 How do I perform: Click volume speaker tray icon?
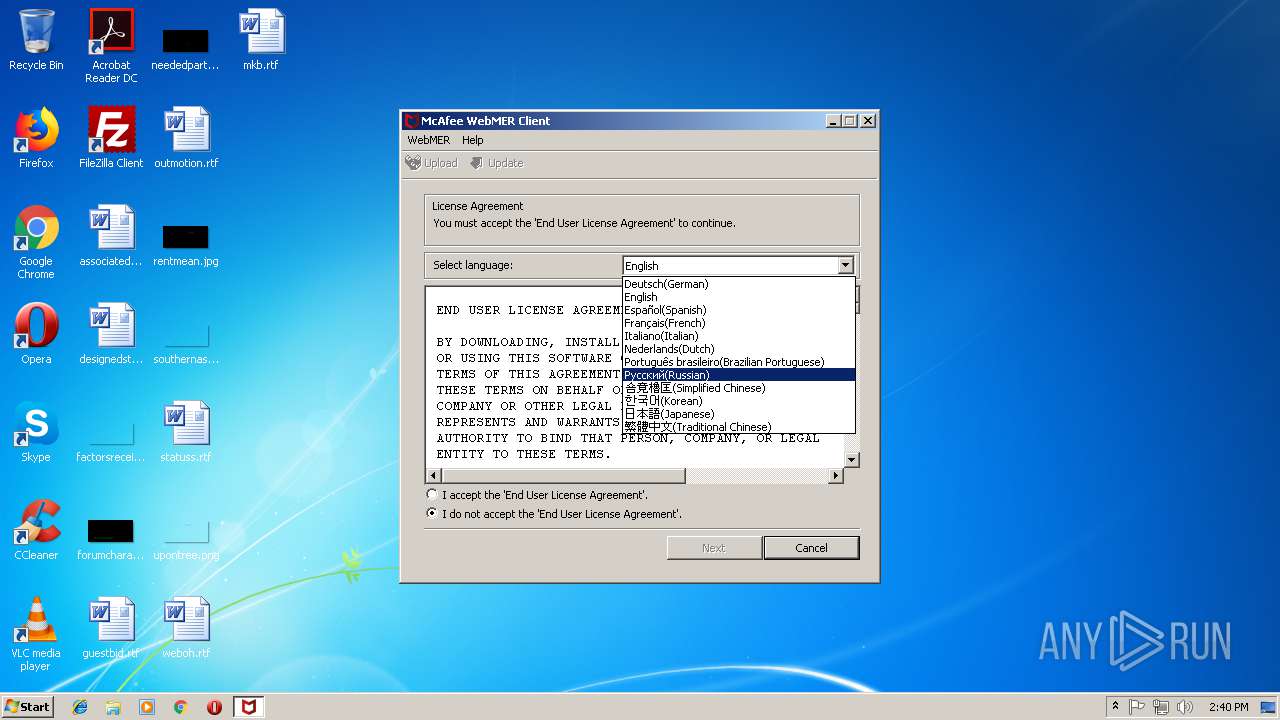pos(1185,707)
